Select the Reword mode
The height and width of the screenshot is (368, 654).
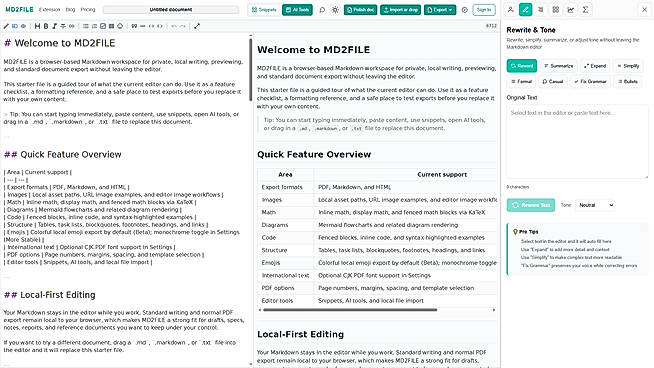[x=522, y=66]
